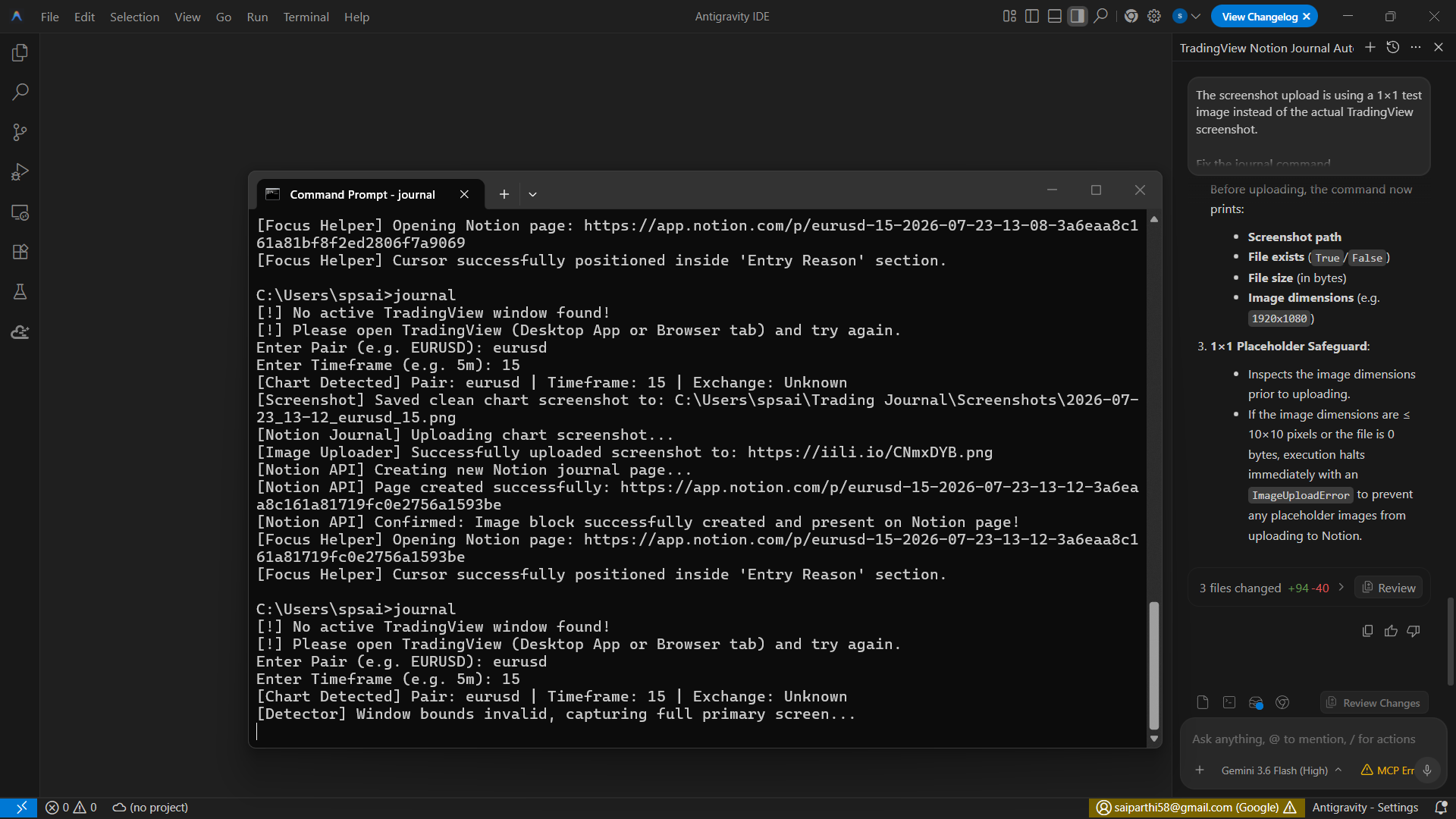
Task: Copy the agent response
Action: pos(1367,631)
